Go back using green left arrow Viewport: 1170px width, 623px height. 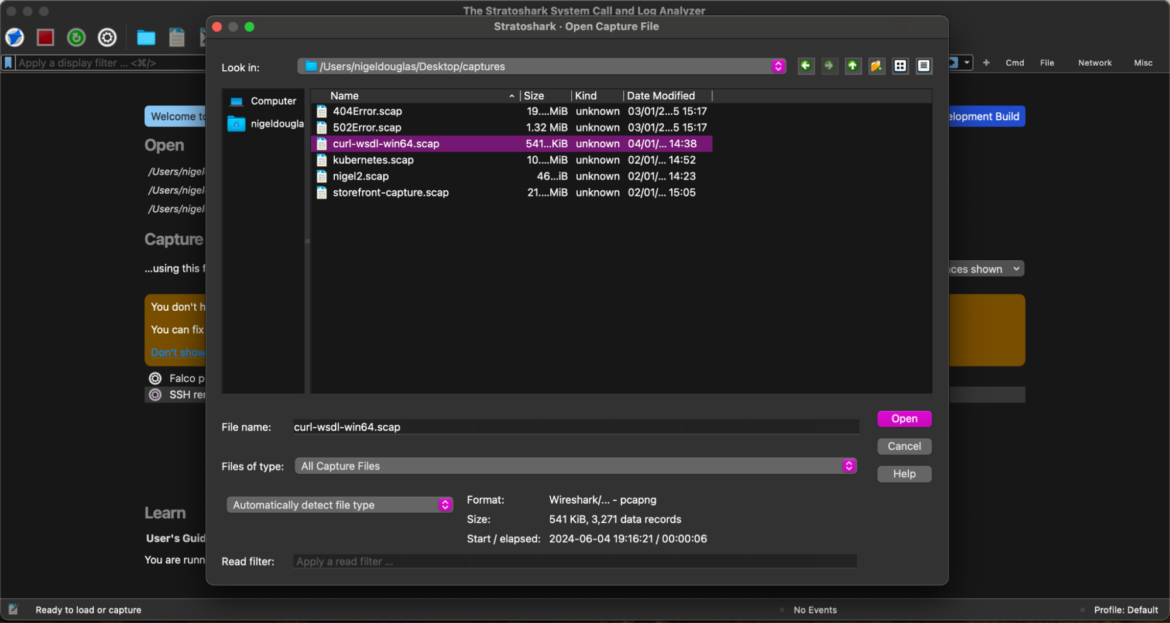(x=806, y=66)
